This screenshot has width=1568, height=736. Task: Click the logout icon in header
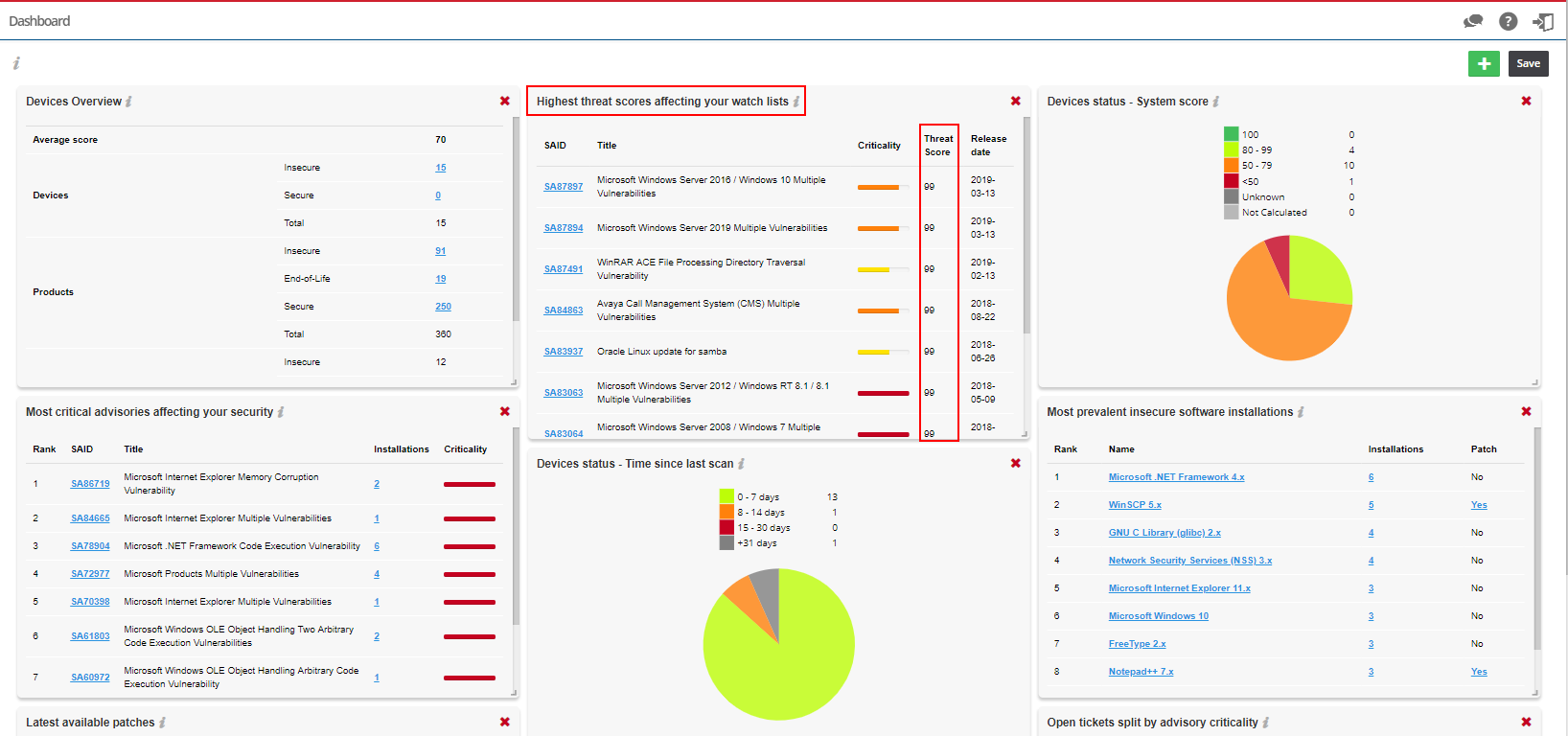pyautogui.click(x=1543, y=21)
